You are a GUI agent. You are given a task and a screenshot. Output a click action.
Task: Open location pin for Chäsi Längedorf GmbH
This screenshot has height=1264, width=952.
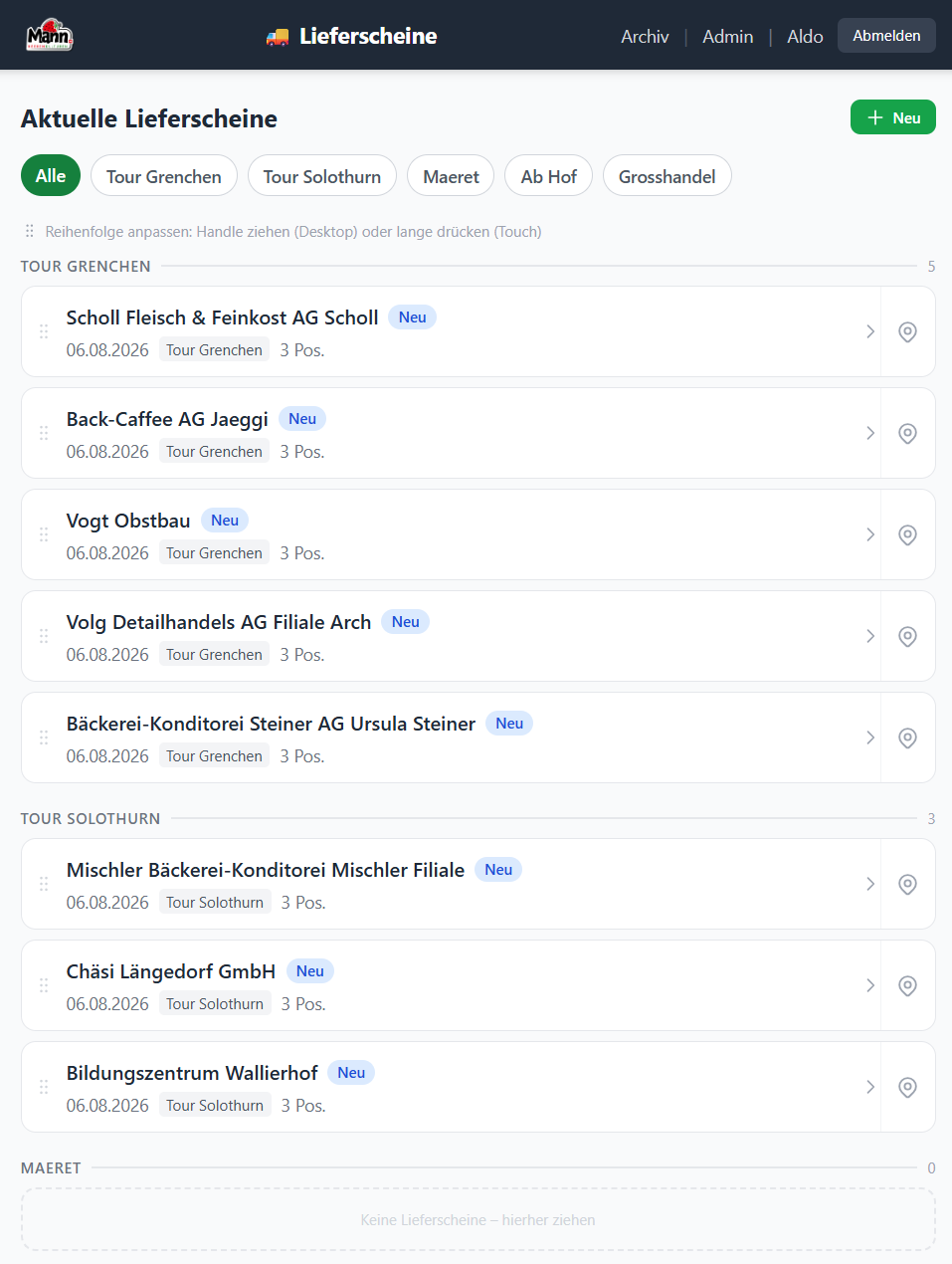click(907, 985)
